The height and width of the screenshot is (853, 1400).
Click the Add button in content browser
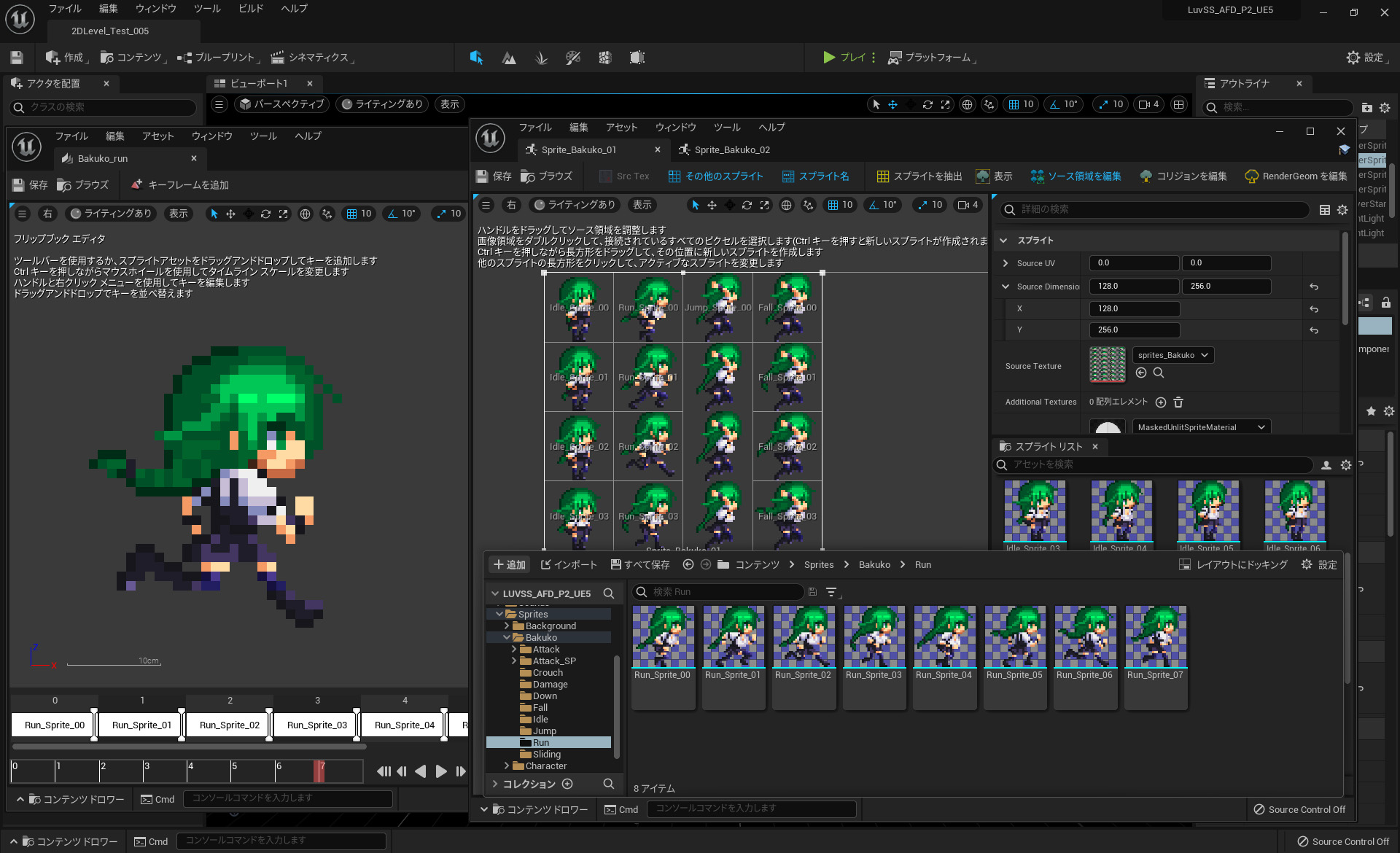pyautogui.click(x=509, y=565)
